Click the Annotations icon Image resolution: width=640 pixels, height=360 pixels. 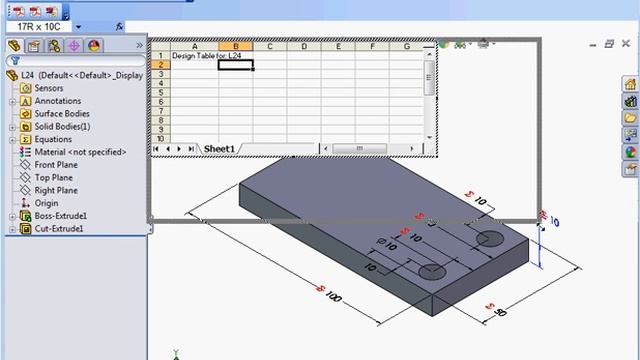pos(25,101)
